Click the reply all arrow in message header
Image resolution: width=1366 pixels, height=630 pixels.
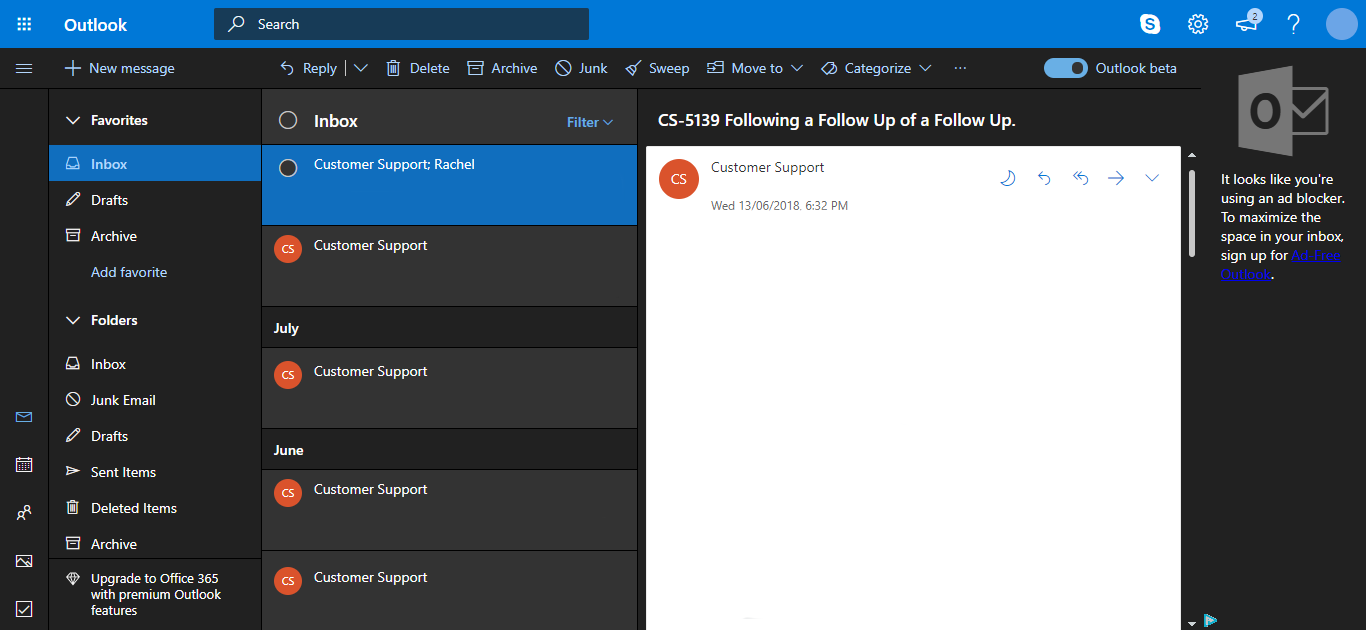click(1080, 178)
